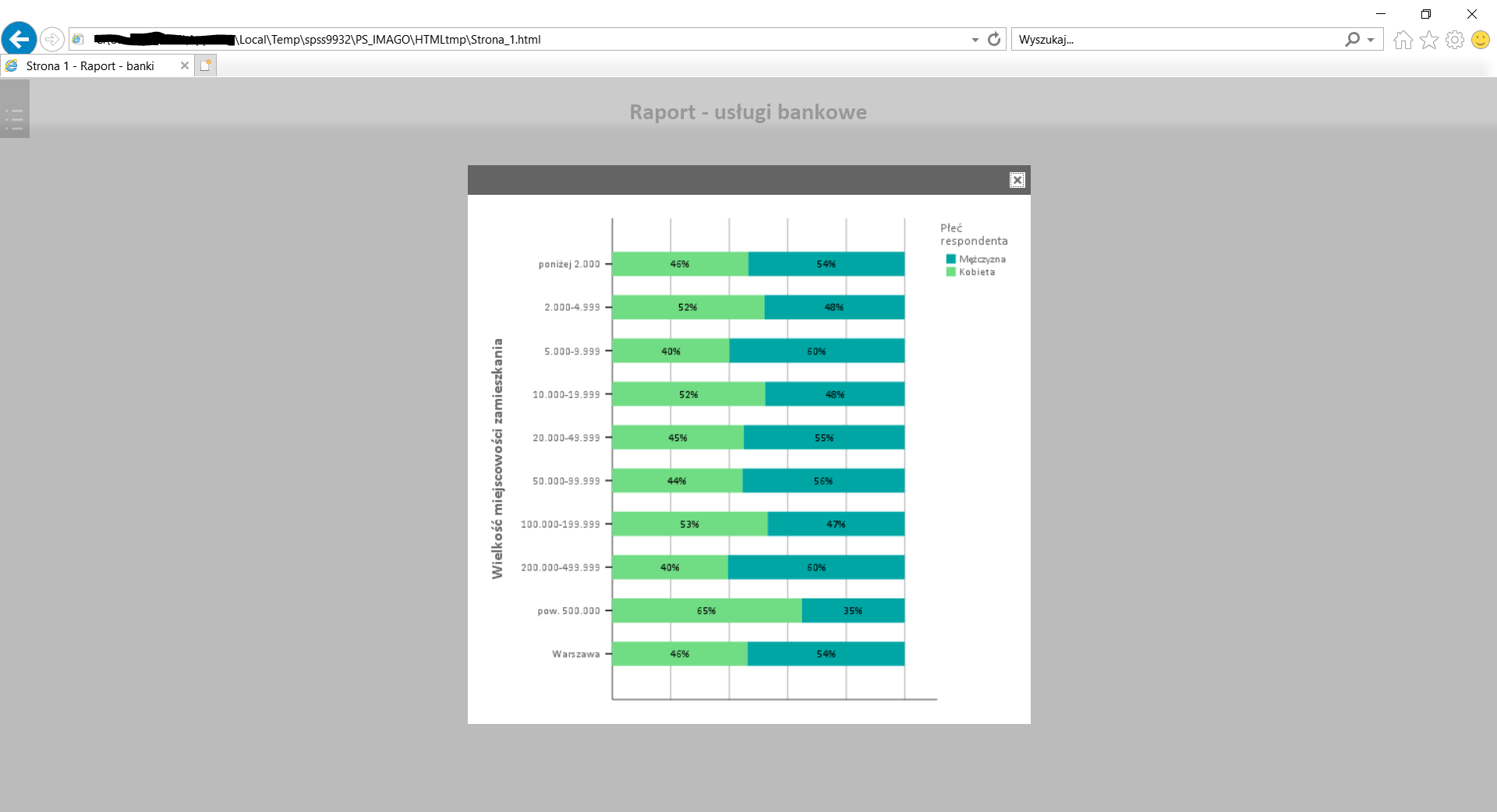Image resolution: width=1497 pixels, height=812 pixels.
Task: Click the '50.000-99.999' axis label
Action: [567, 482]
